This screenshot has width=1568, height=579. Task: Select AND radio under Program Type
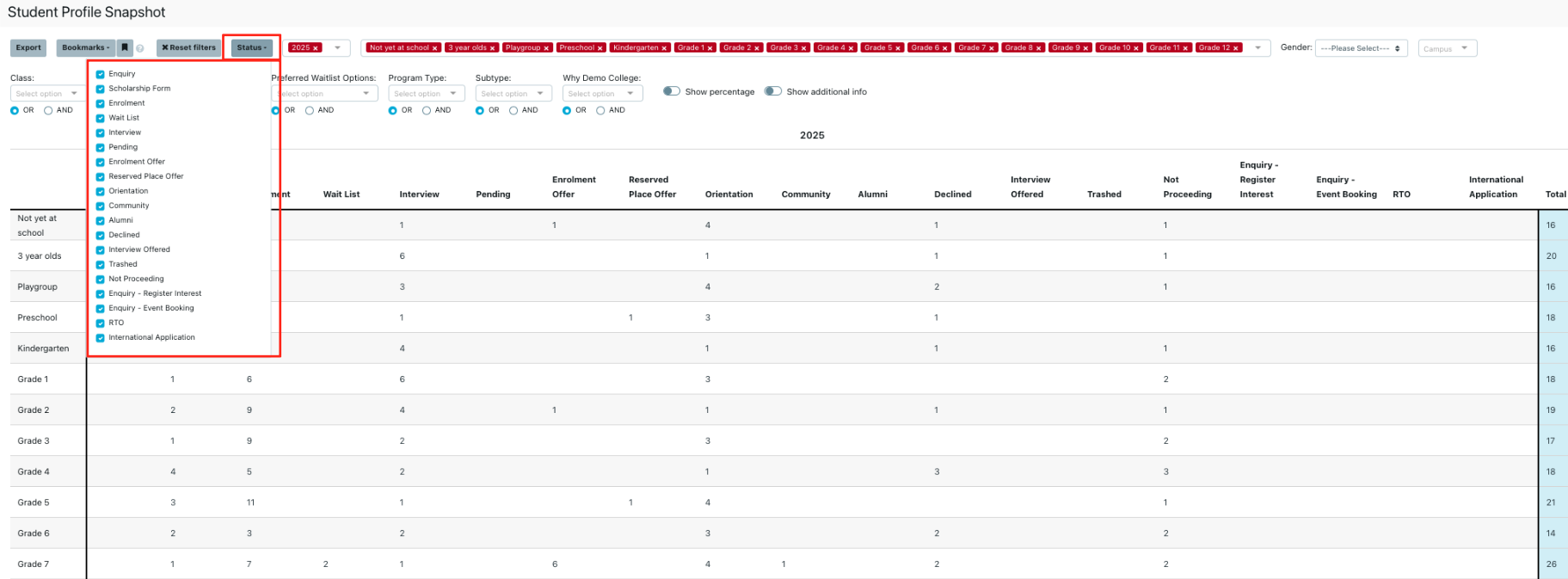[x=427, y=110]
